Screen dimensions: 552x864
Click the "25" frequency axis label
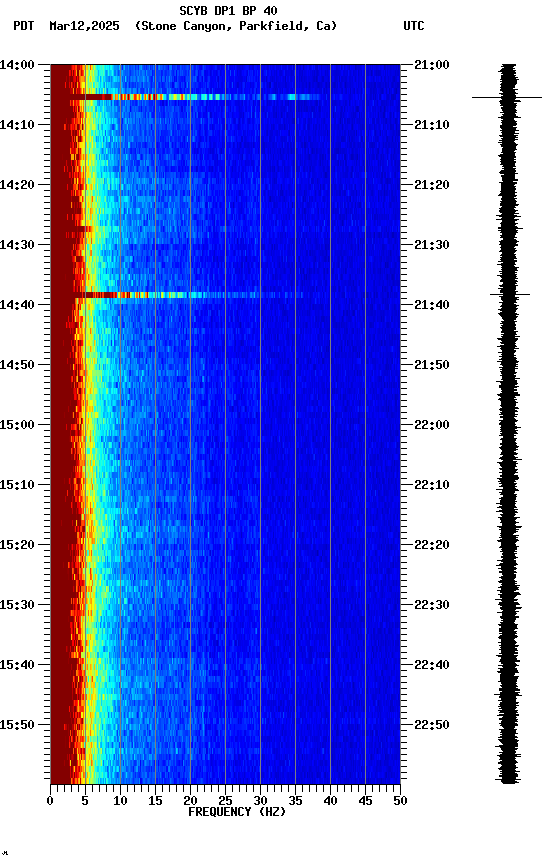pyautogui.click(x=225, y=801)
